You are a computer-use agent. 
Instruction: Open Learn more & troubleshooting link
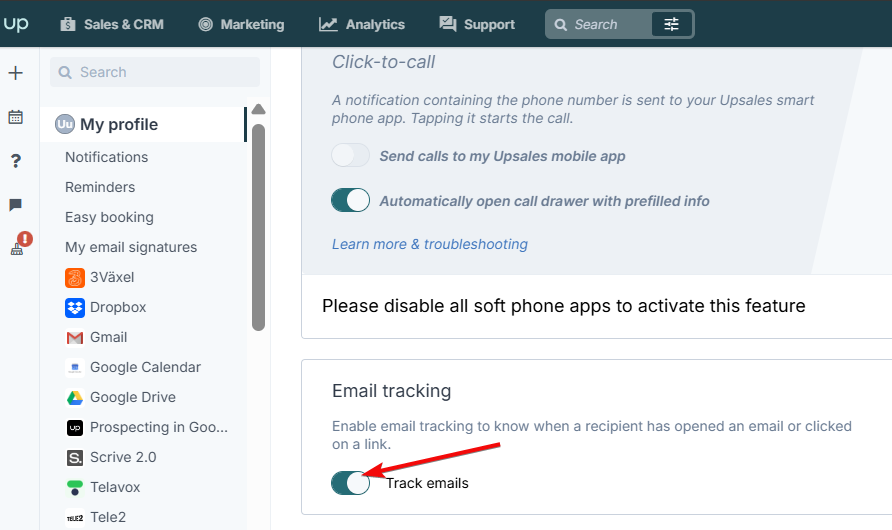click(430, 244)
